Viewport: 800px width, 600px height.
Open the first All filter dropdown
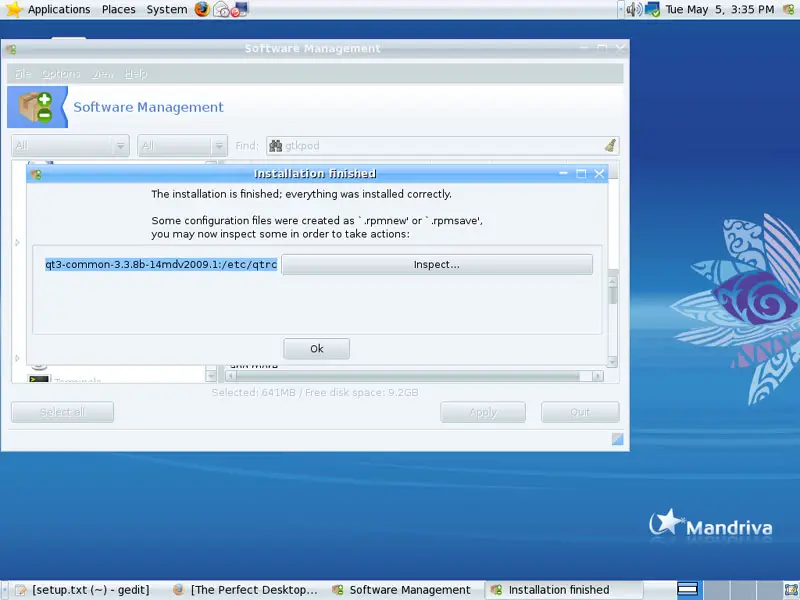coord(70,146)
